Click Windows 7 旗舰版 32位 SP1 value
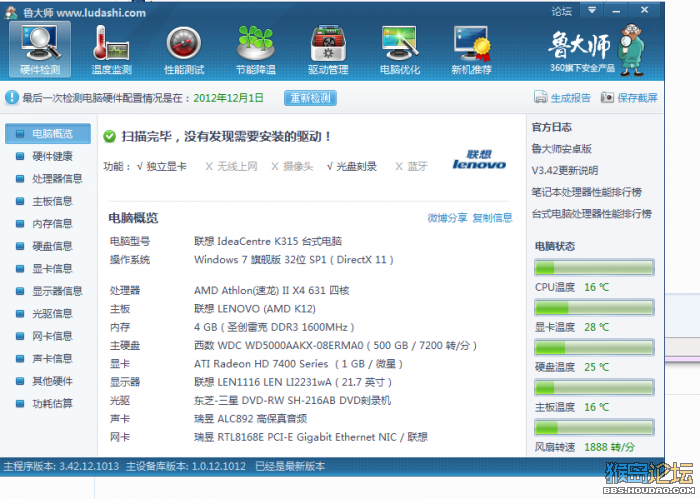The width and height of the screenshot is (700, 499). coord(294,260)
